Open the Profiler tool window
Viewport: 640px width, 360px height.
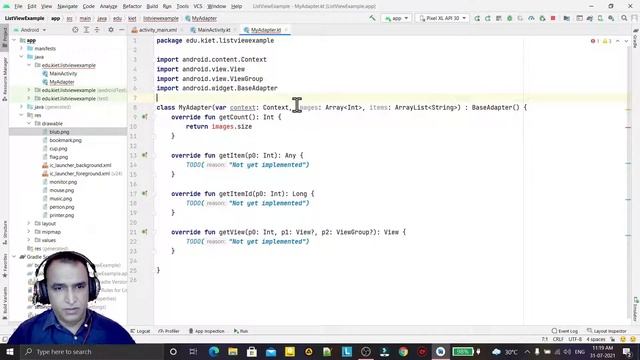click(169, 331)
